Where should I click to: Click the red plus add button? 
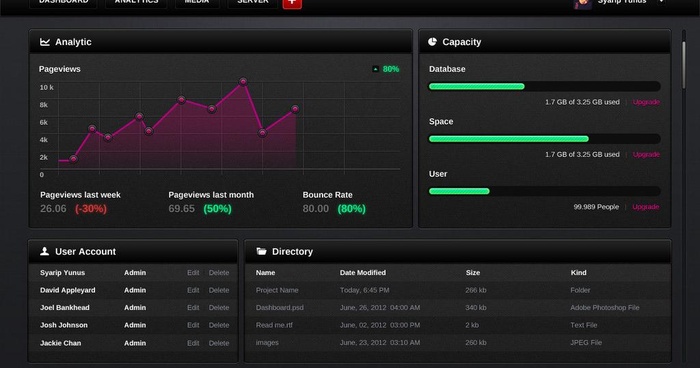(x=292, y=3)
